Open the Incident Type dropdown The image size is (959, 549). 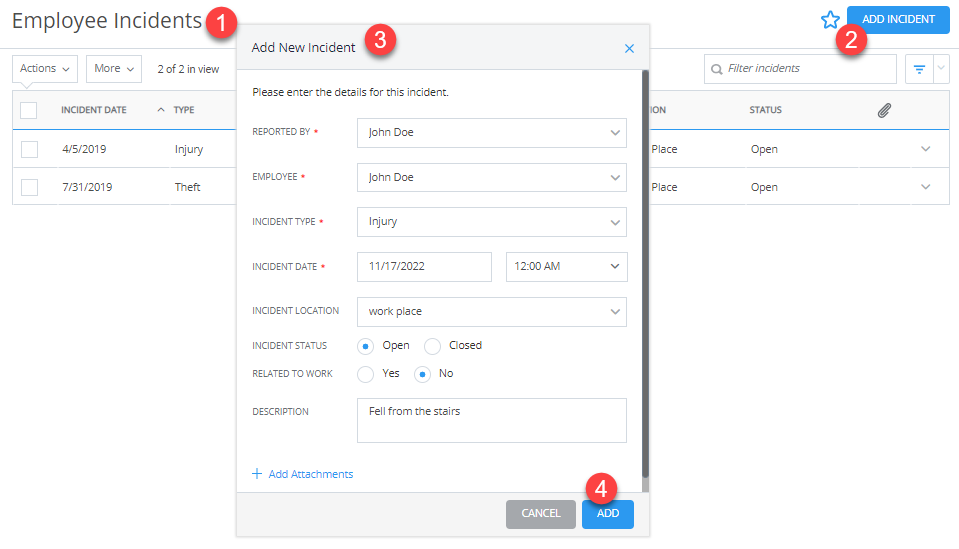492,222
